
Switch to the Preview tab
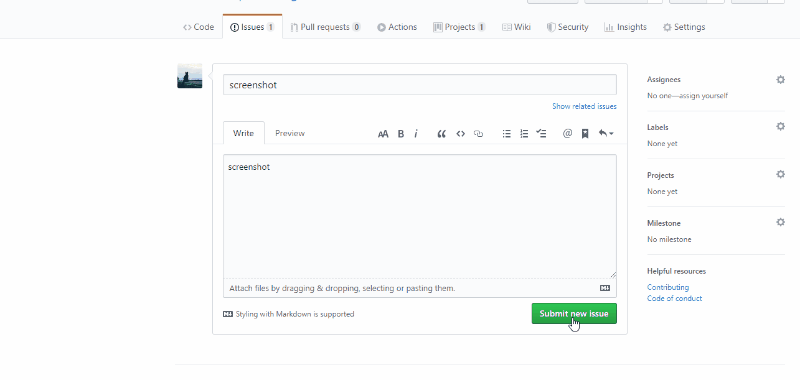click(x=290, y=133)
